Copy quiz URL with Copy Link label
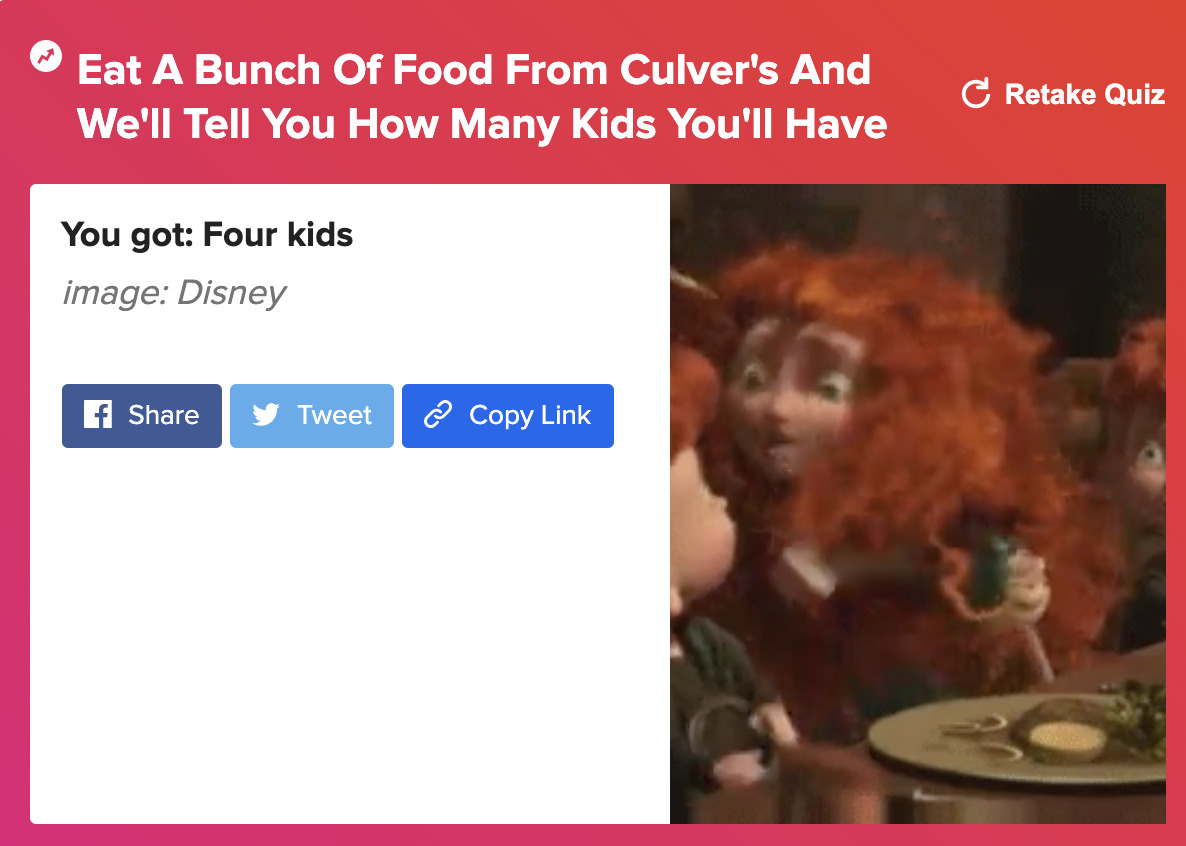Viewport: 1186px width, 846px height. (529, 415)
